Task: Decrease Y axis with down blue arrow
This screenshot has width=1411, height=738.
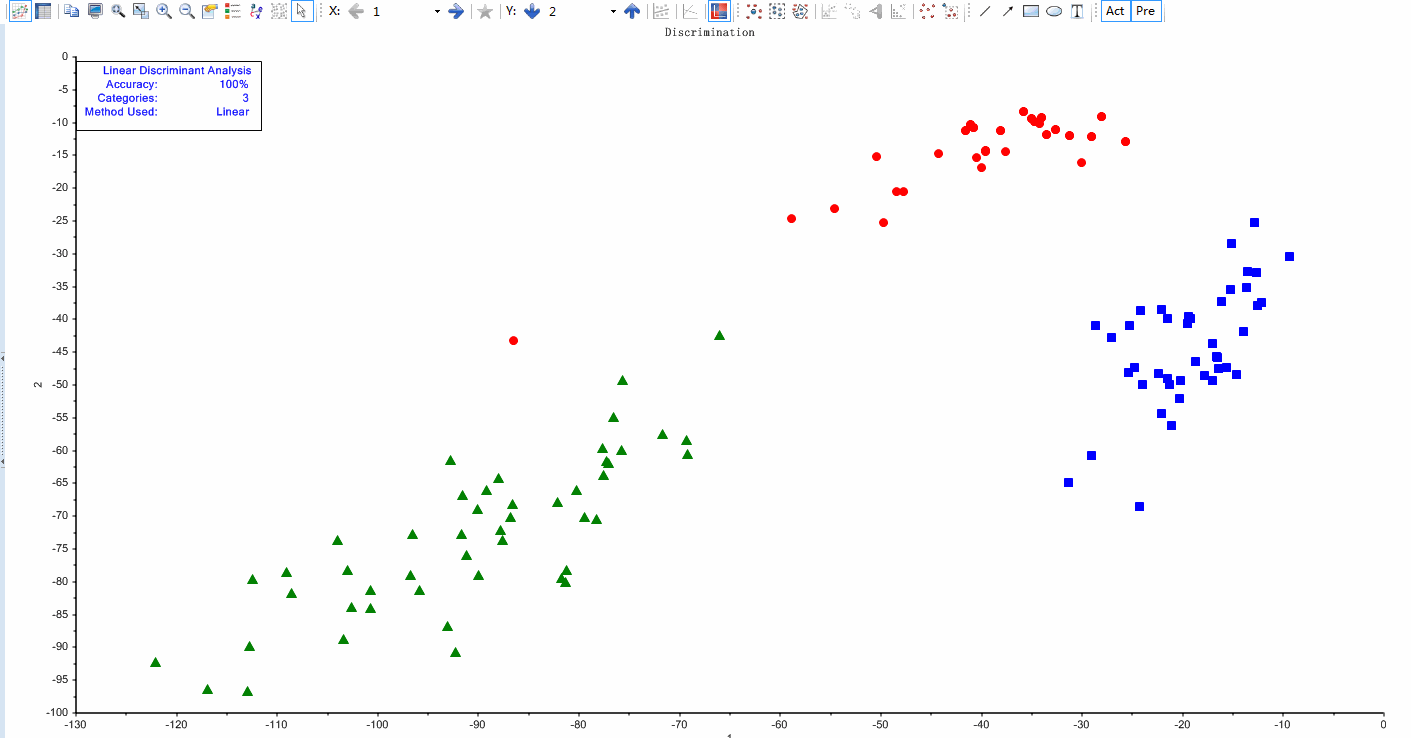Action: point(532,11)
